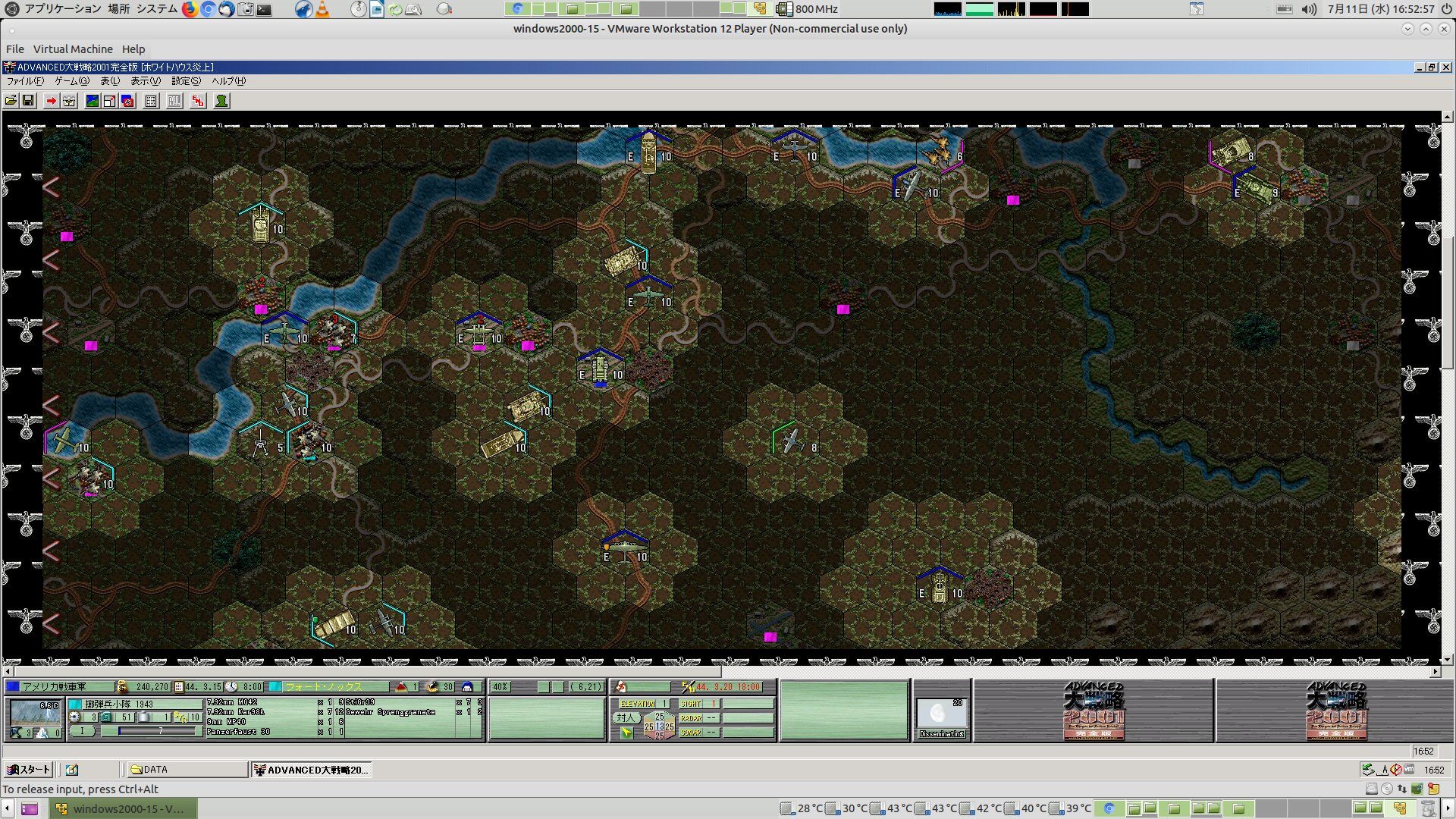This screenshot has width=1456, height=819.
Task: Open the ファイル(F) menu
Action: click(x=24, y=81)
